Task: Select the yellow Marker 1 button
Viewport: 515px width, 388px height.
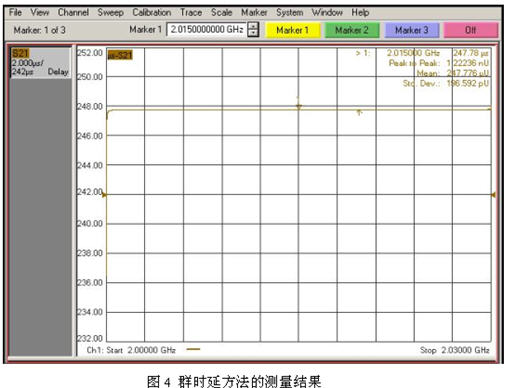Action: pyautogui.click(x=293, y=30)
